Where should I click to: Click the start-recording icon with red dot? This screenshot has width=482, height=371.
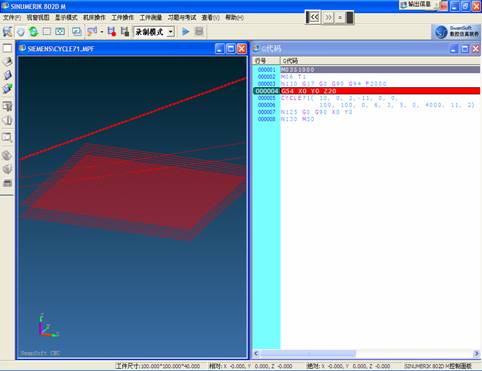click(112, 32)
